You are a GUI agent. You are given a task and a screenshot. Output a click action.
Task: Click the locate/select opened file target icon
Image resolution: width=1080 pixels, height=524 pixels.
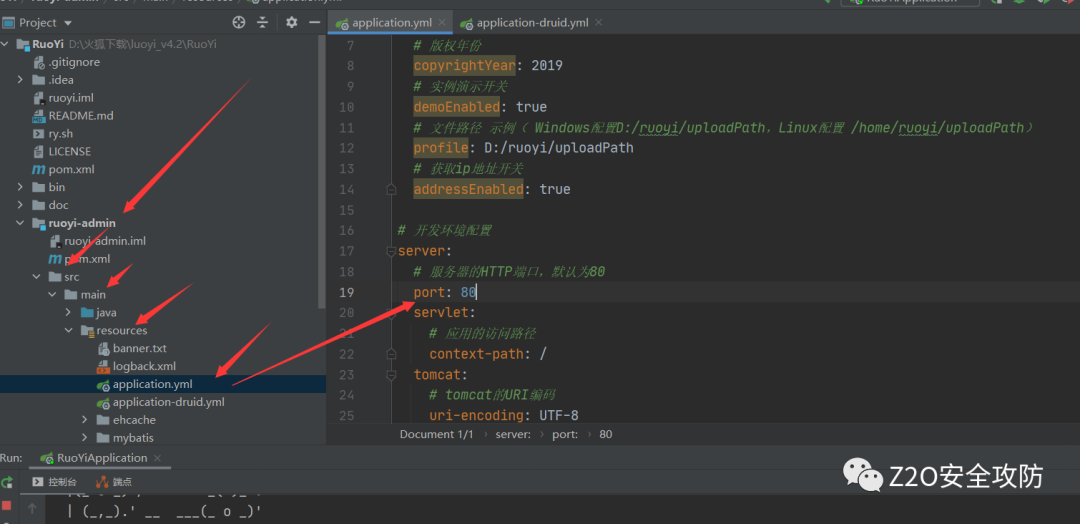point(238,22)
